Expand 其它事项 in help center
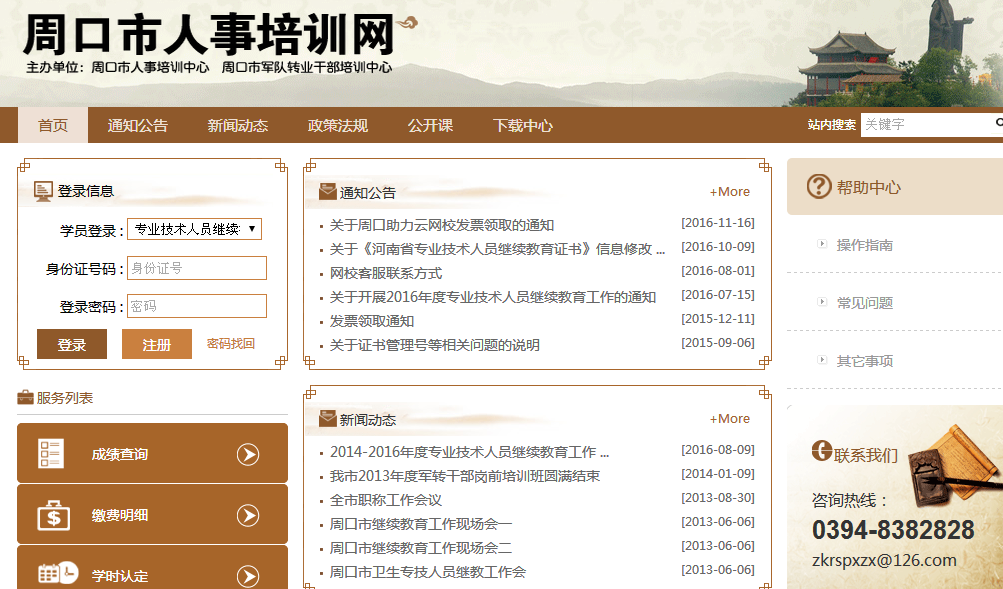The image size is (1003, 589). click(864, 361)
